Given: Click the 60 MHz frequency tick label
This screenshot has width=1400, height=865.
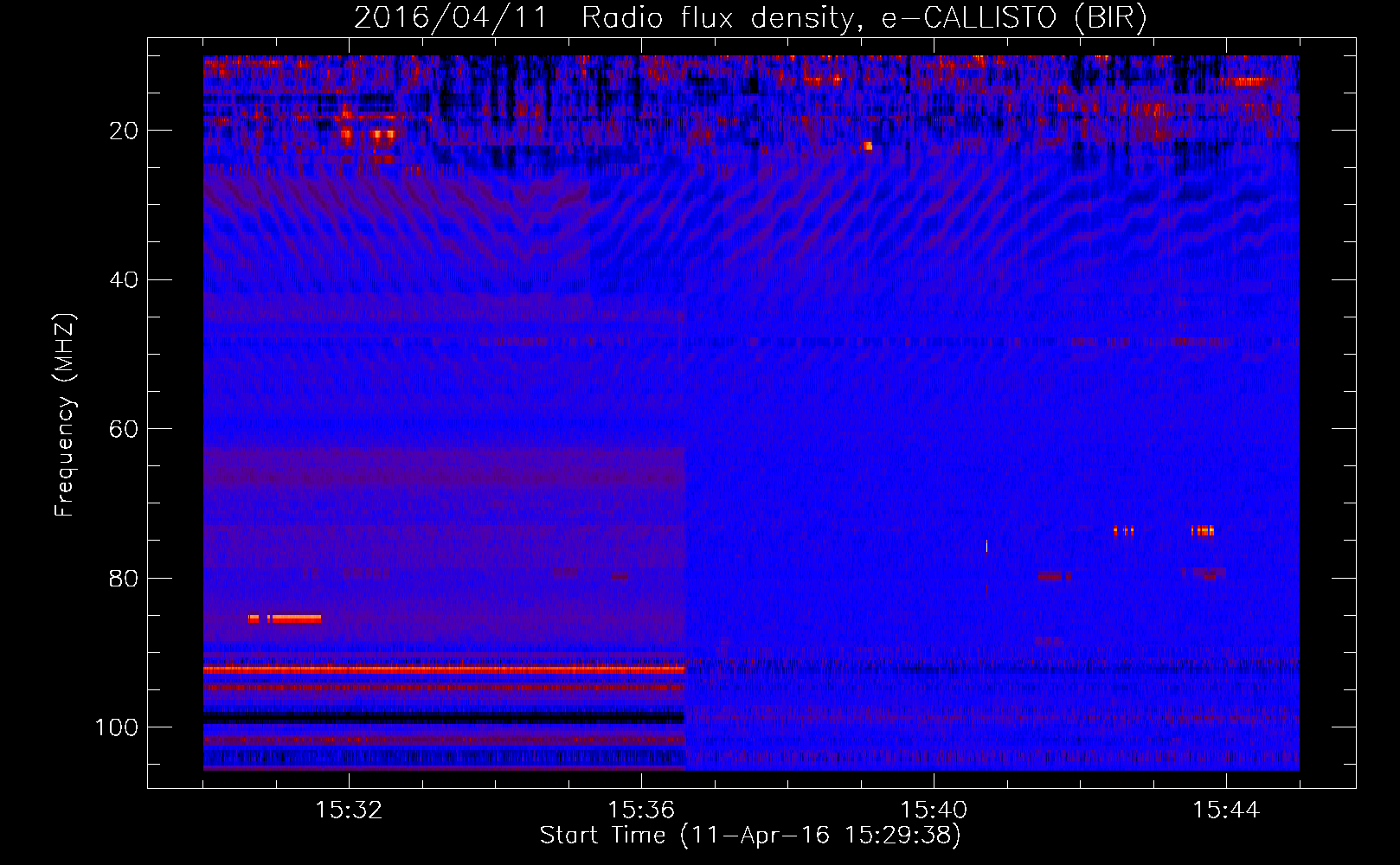Looking at the screenshot, I should point(124,429).
